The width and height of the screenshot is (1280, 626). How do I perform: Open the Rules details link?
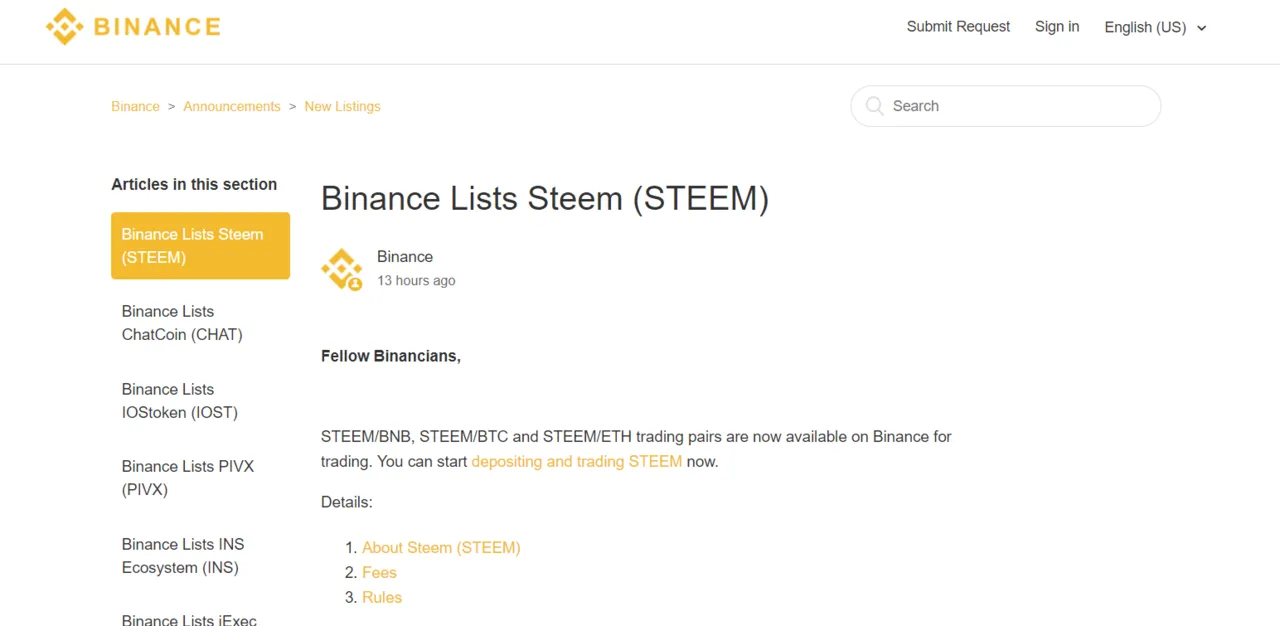382,597
